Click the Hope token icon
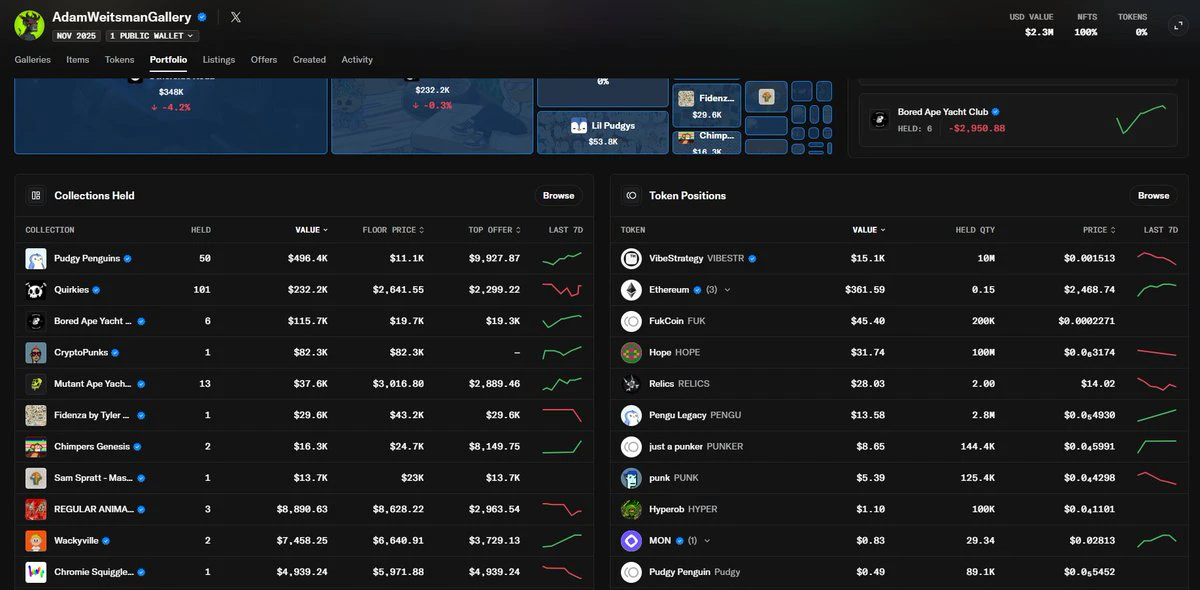The image size is (1200, 590). coord(631,353)
